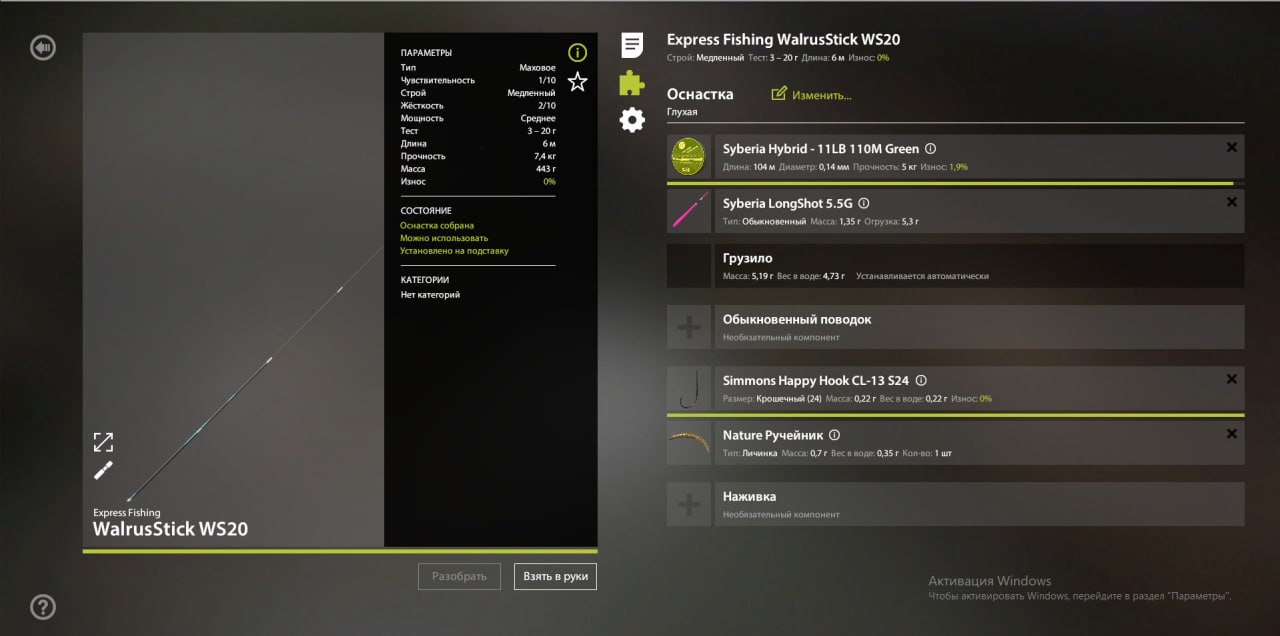Click the back arrow icon

[42, 47]
